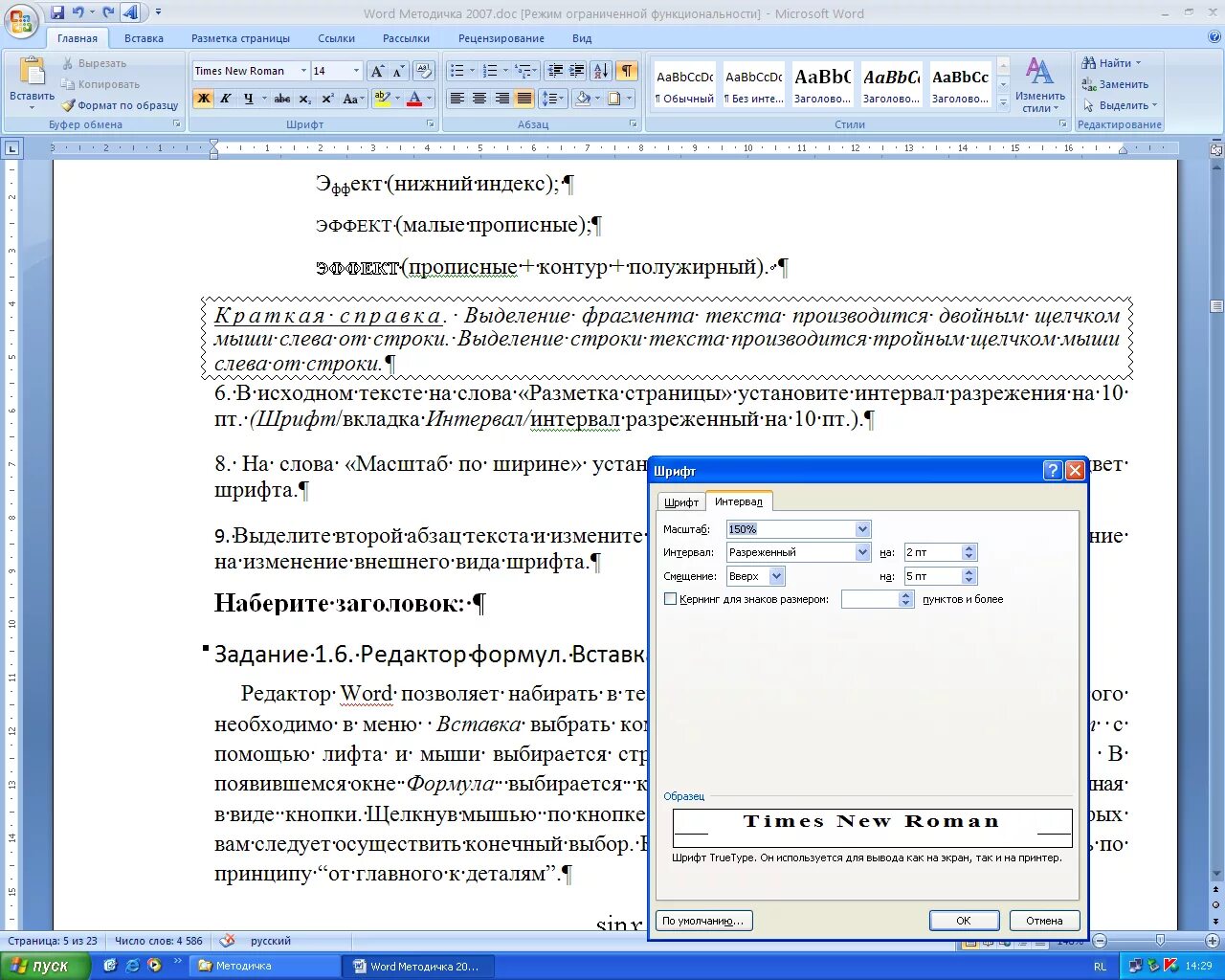
Task: Switch to Методичка folder in taskbar
Action: (x=266, y=966)
